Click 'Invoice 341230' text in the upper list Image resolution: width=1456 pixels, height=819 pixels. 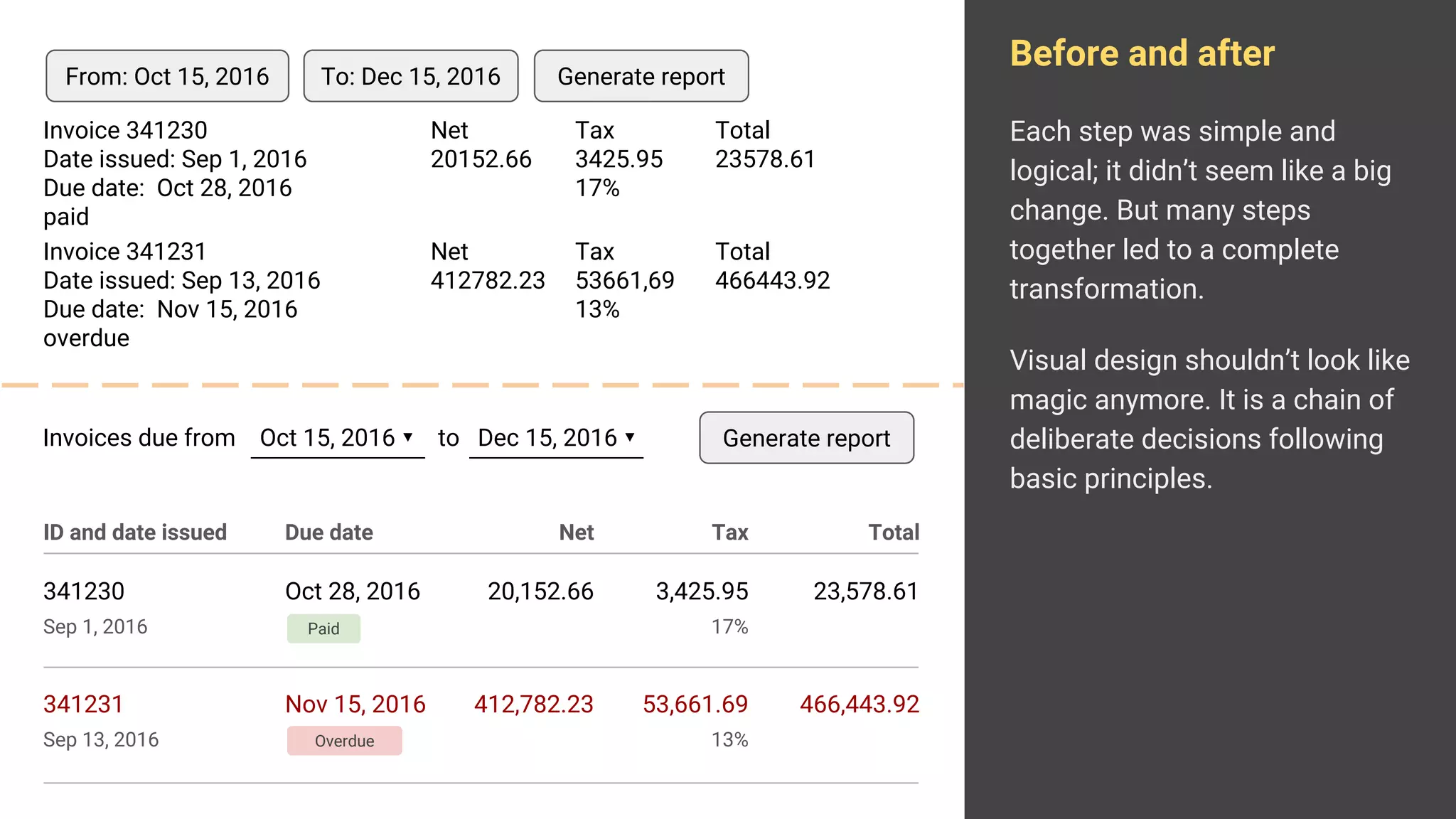tap(125, 131)
